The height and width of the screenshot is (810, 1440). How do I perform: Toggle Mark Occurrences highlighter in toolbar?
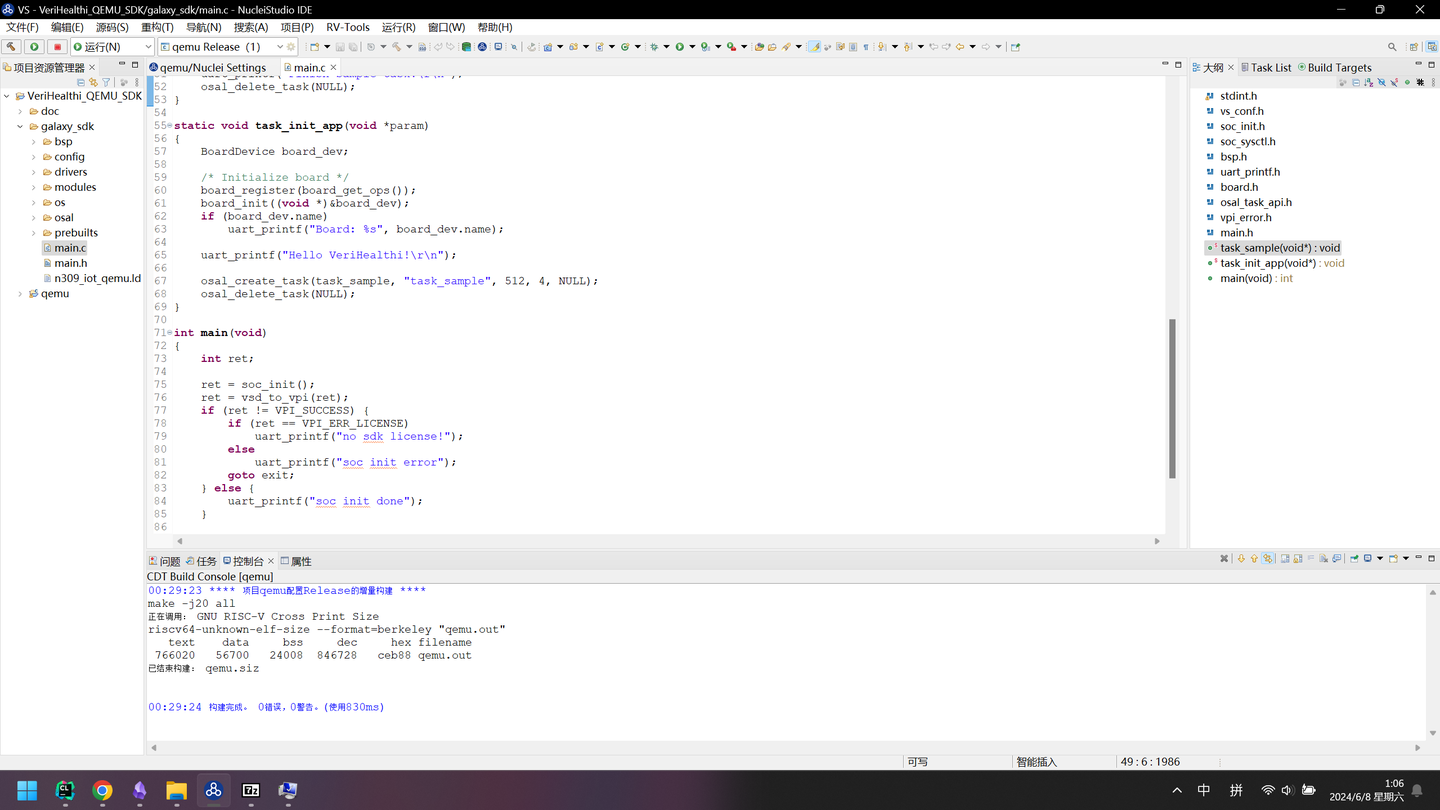[814, 47]
